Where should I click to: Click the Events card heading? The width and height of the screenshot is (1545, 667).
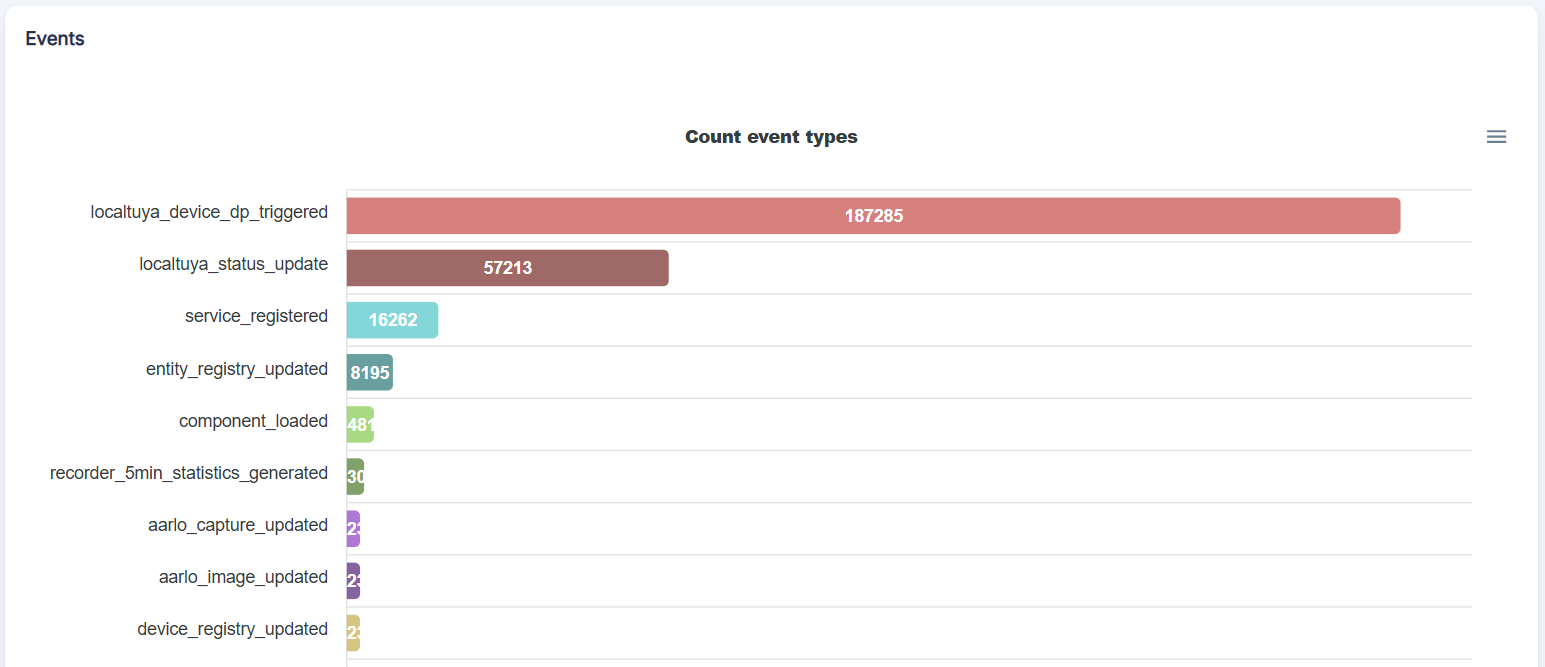[55, 39]
